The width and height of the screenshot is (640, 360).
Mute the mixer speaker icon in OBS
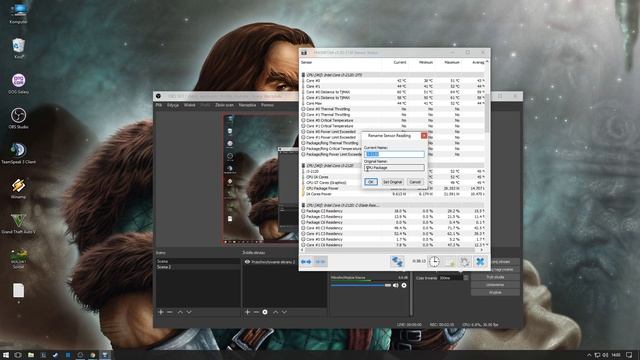point(396,285)
